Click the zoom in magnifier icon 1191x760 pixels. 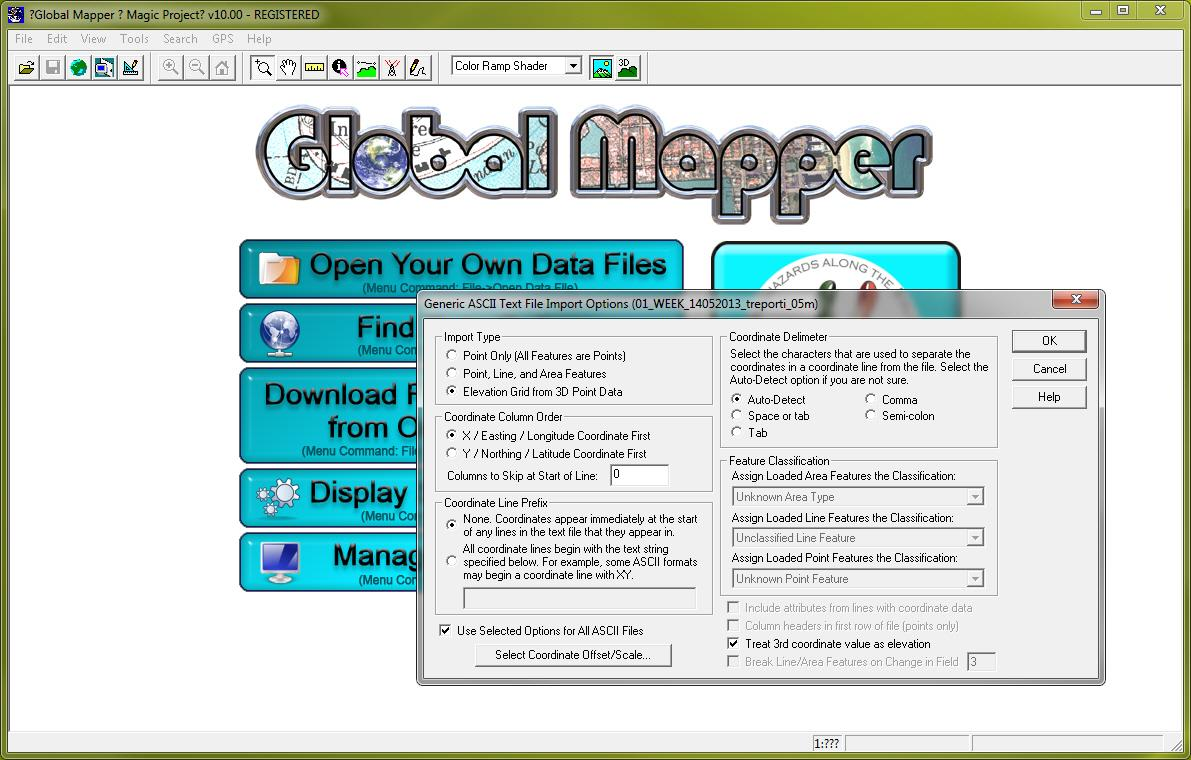[x=170, y=68]
